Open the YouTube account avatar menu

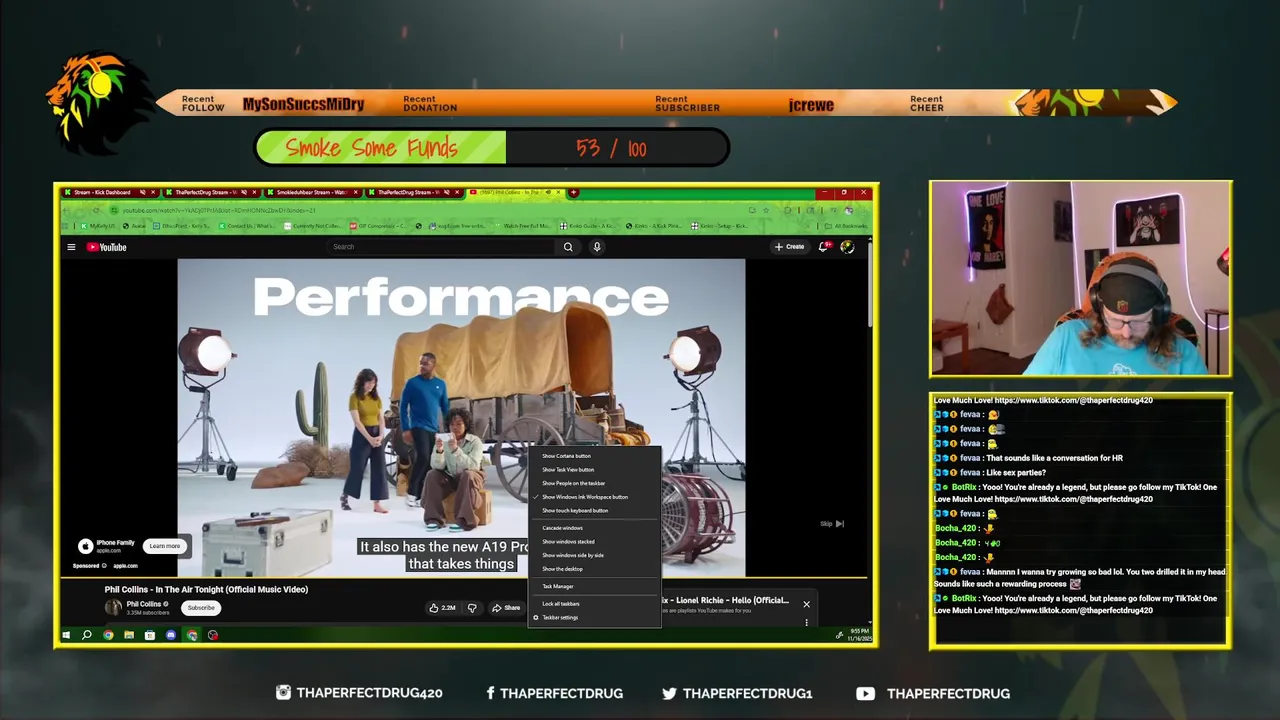pyautogui.click(x=847, y=247)
